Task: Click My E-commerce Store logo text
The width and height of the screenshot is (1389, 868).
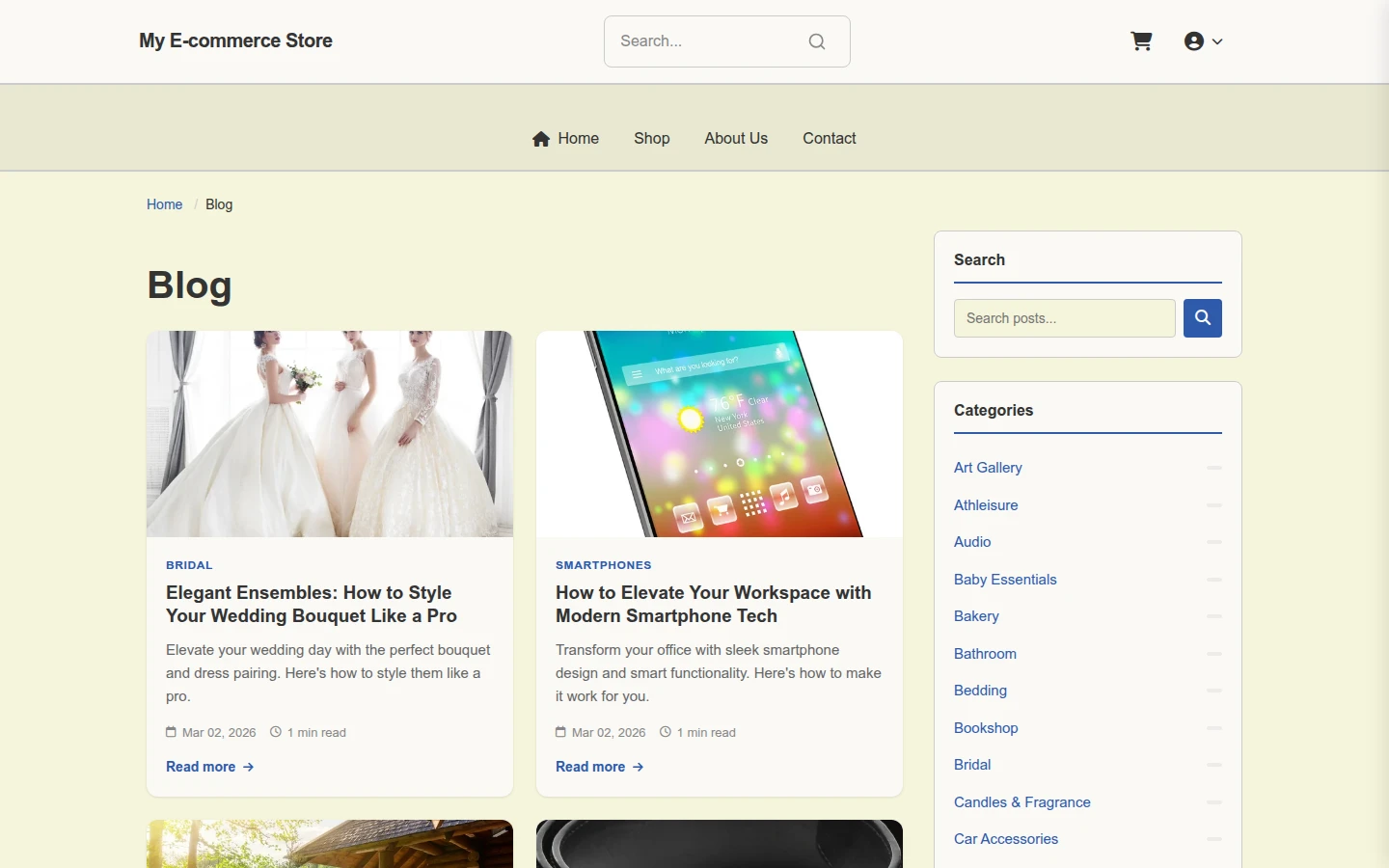Action: [x=235, y=41]
